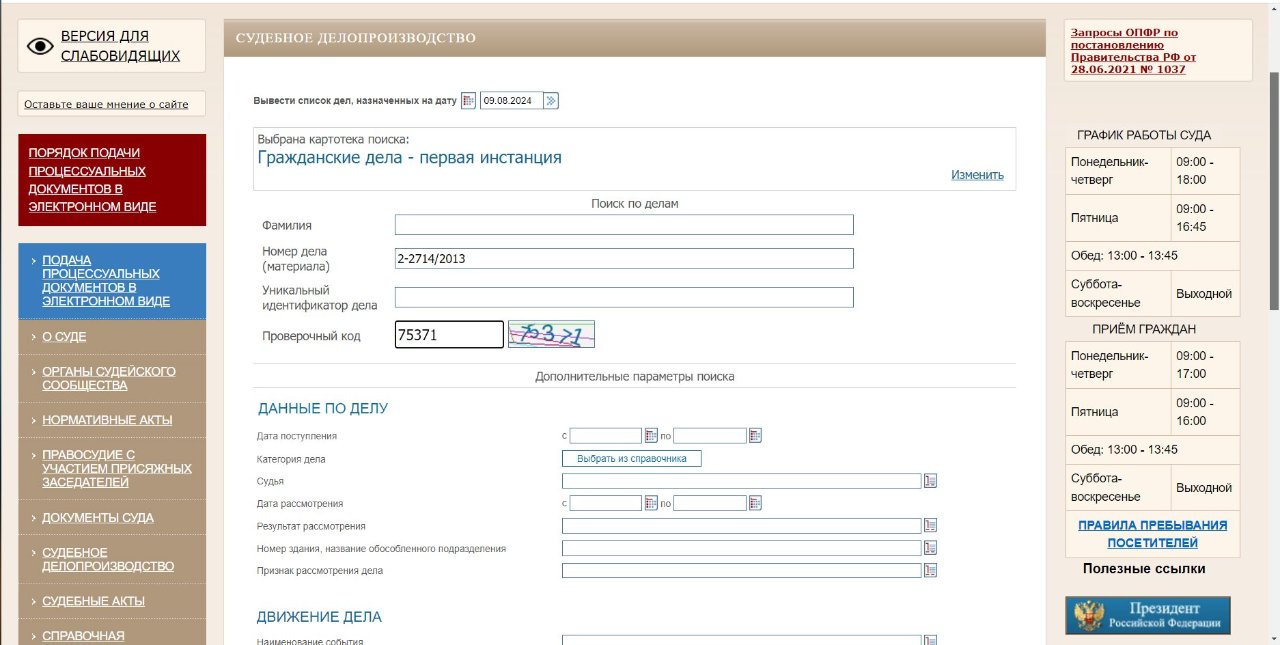The image size is (1280, 645).
Task: Open calendar for 'Дата рассмотрения' end date
Action: pyautogui.click(x=755, y=503)
